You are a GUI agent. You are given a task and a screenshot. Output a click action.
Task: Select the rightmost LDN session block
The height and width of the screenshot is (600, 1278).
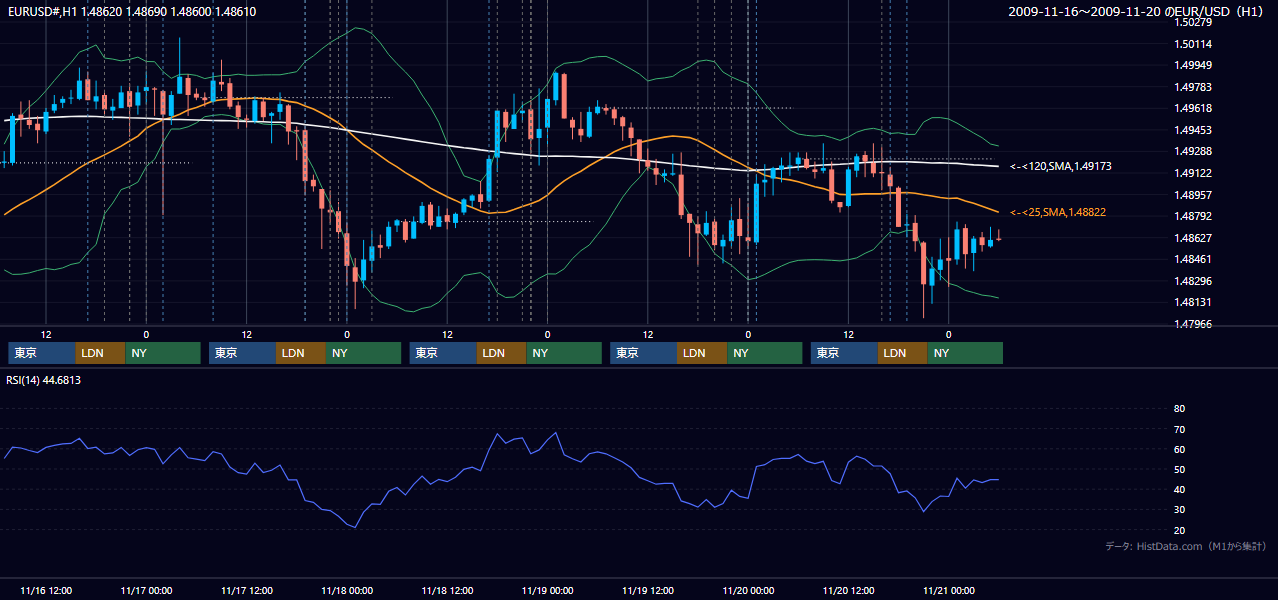(903, 353)
